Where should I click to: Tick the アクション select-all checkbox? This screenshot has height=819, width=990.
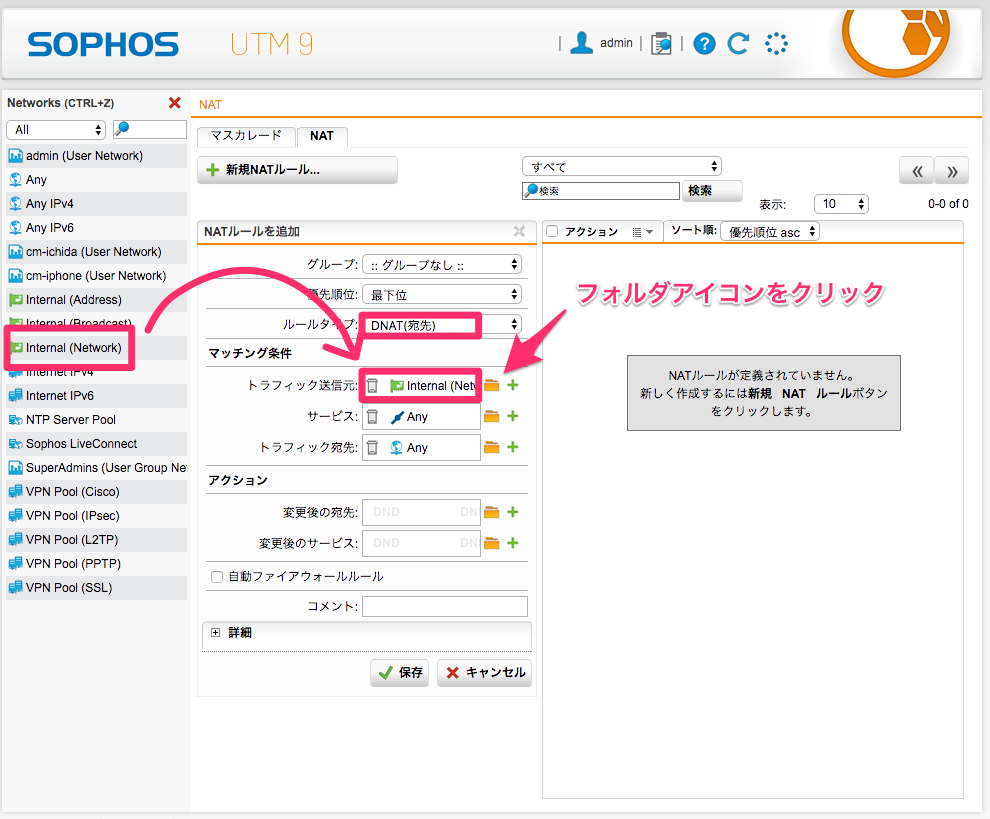pos(552,231)
